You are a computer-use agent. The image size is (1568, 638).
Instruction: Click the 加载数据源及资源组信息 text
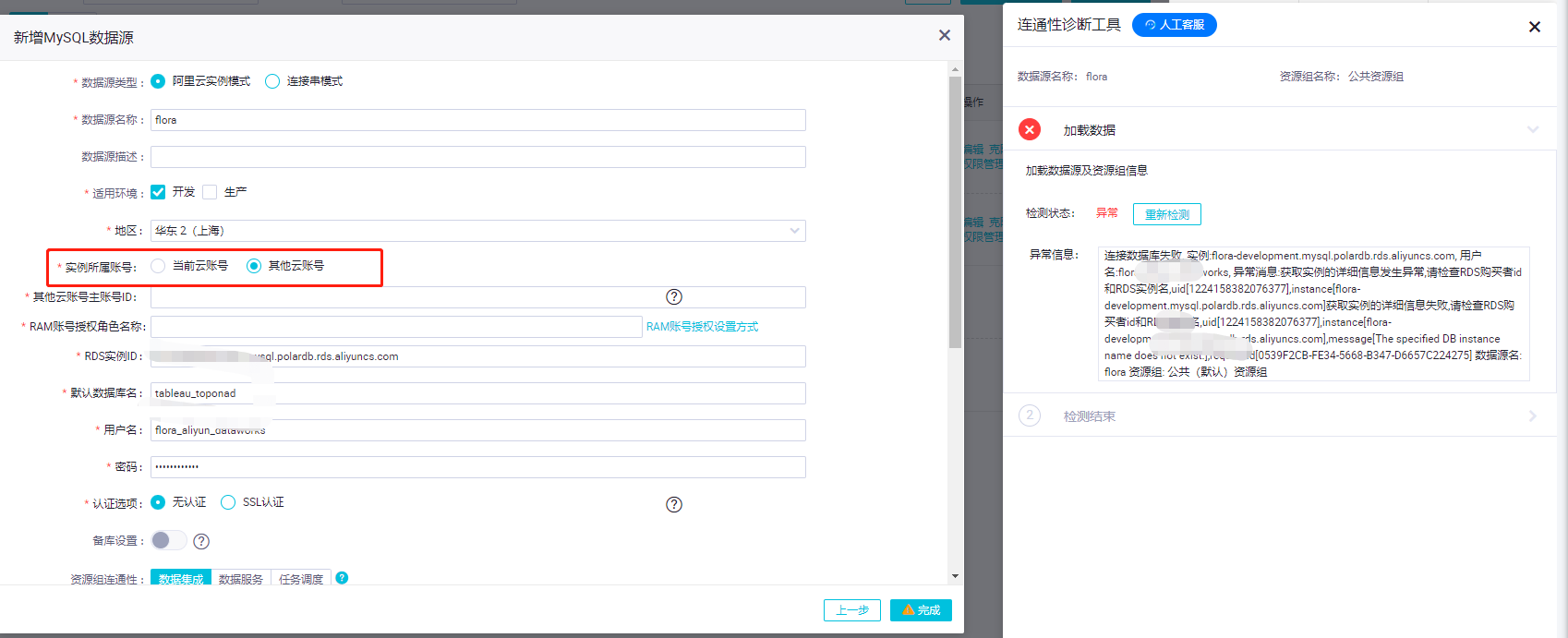pyautogui.click(x=1087, y=171)
